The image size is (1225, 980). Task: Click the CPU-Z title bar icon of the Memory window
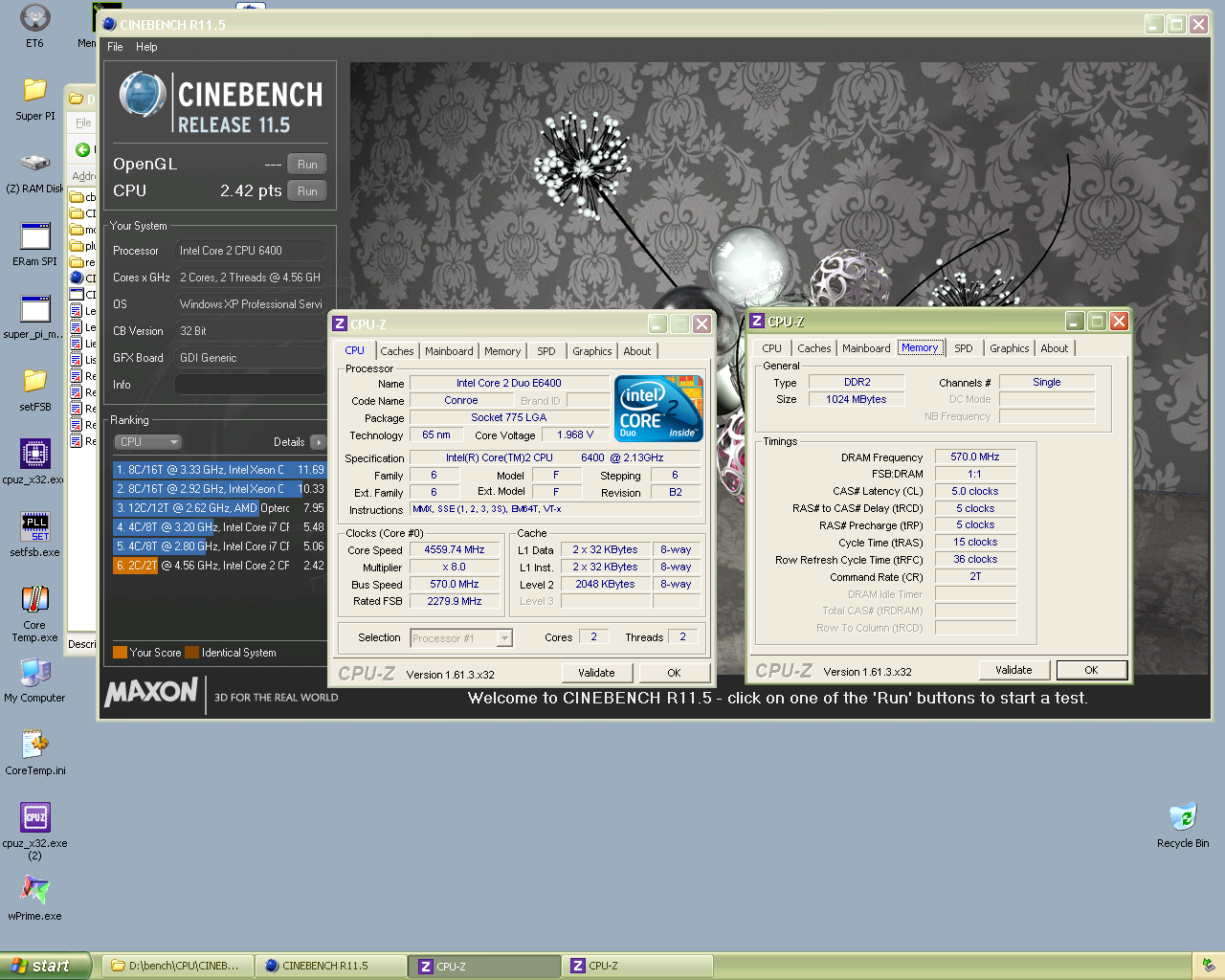[757, 322]
